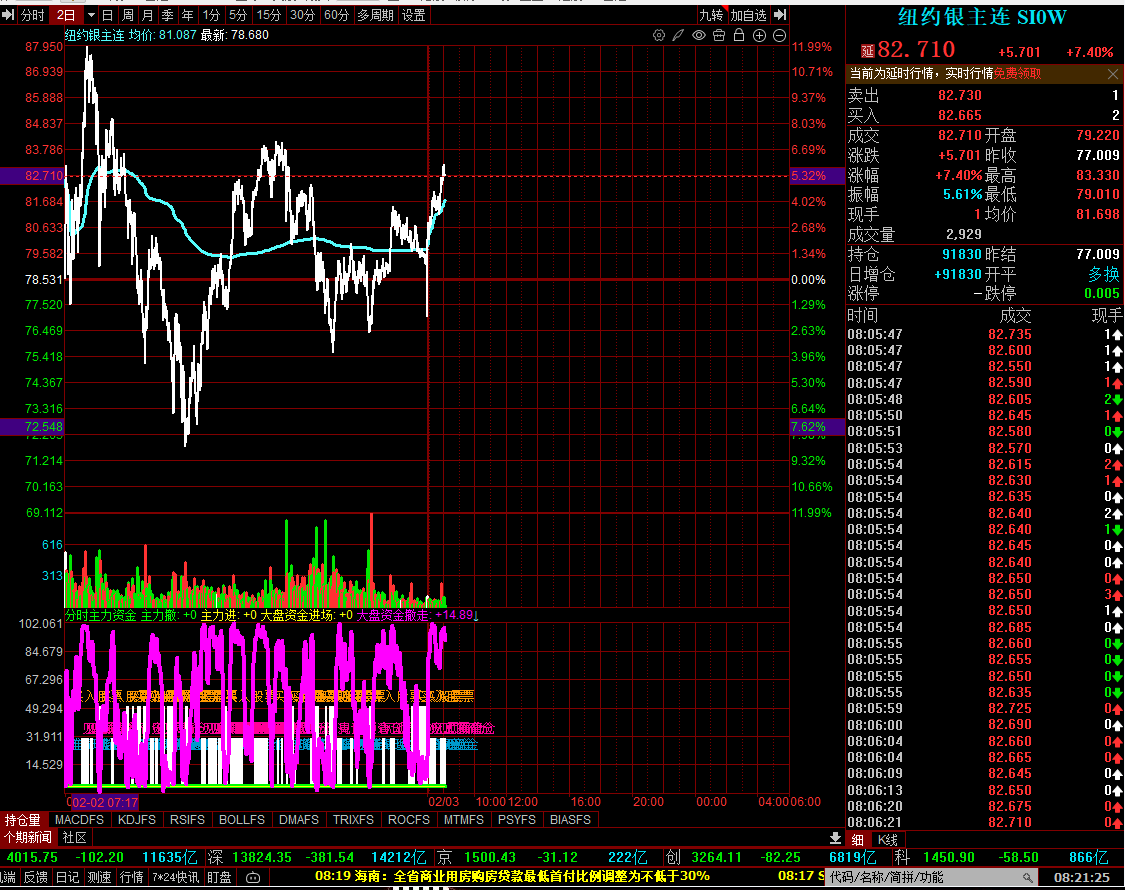
Task: Open 多周期 multi-period view
Action: point(375,14)
